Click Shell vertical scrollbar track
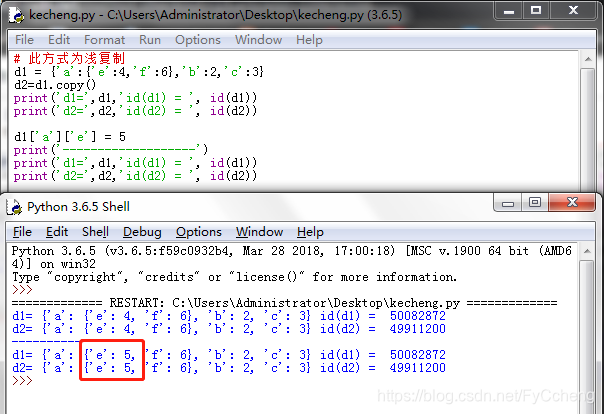 pyautogui.click(x=587, y=337)
